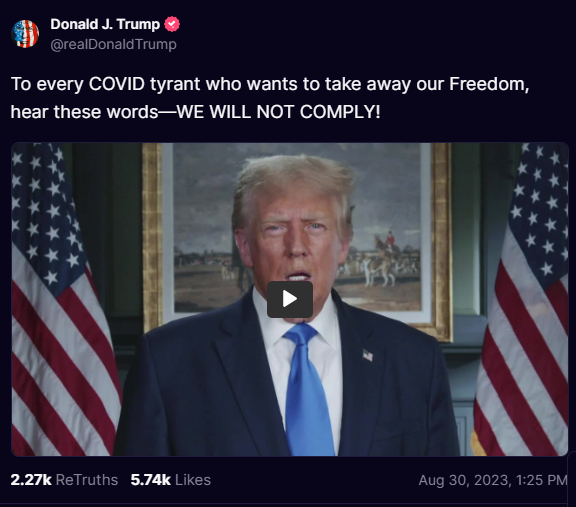Click the word Freedom in the post

489,84
